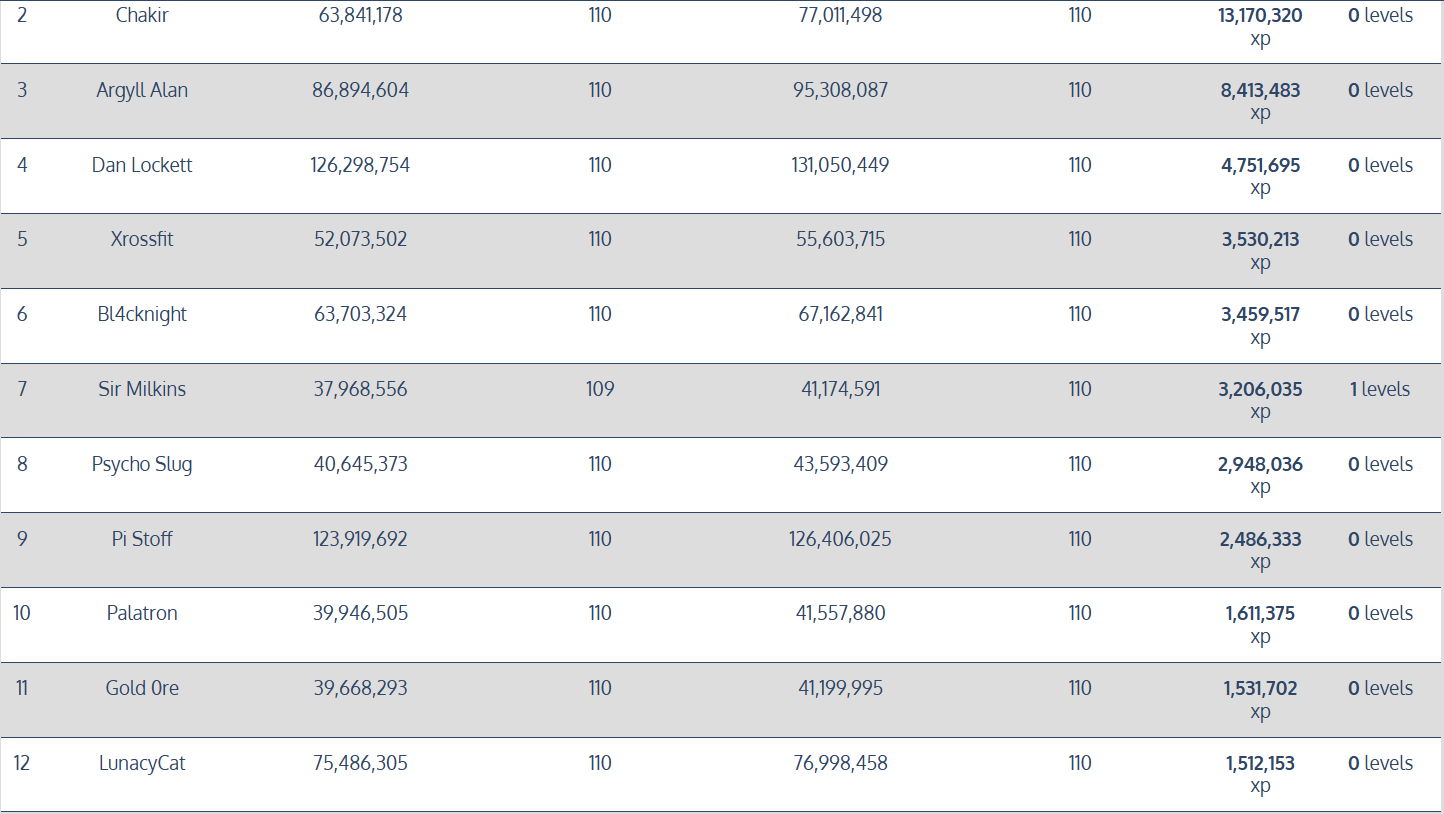Click Sir Milkins' starting level 109
The width and height of the screenshot is (1444, 814).
pyautogui.click(x=600, y=389)
